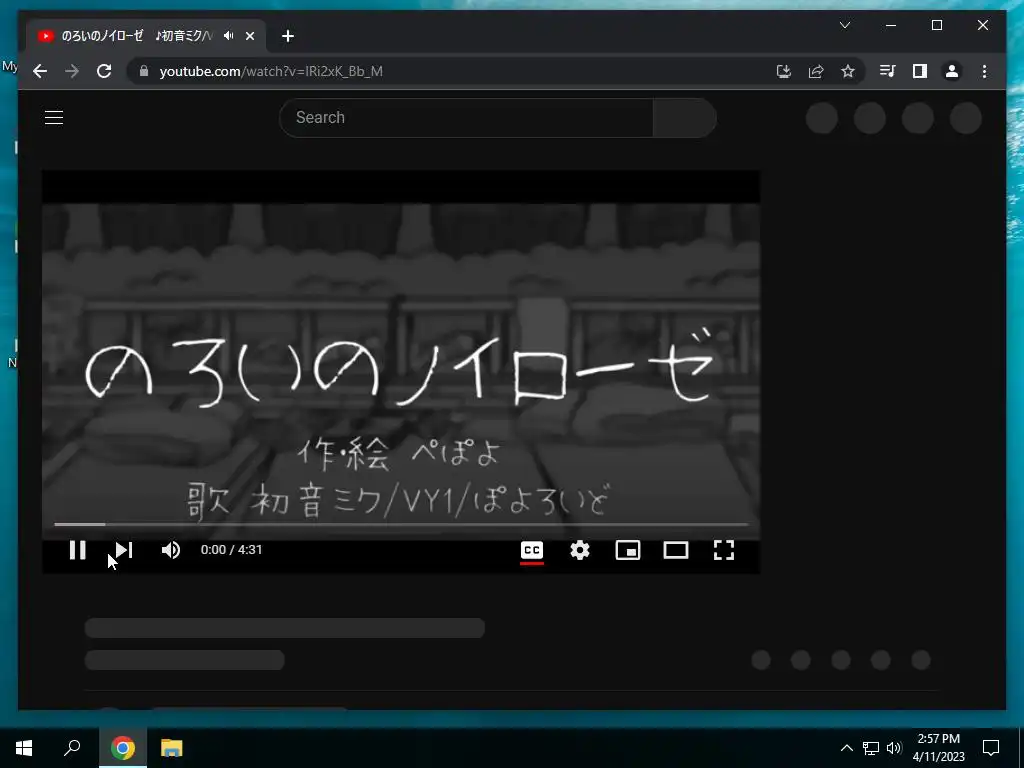Open a new tab
This screenshot has width=1024, height=768.
(288, 37)
